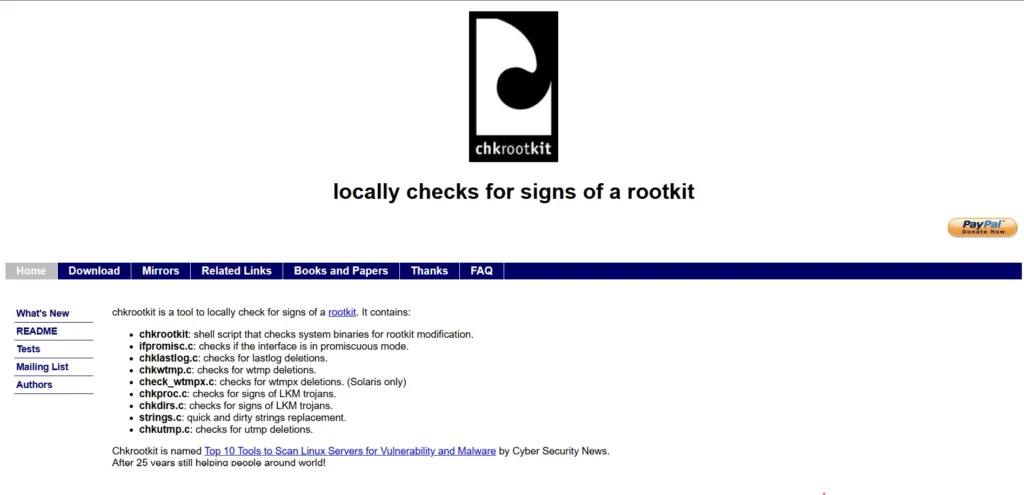This screenshot has width=1024, height=495.
Task: Click the PayPal Donate Now button
Action: pyautogui.click(x=982, y=227)
